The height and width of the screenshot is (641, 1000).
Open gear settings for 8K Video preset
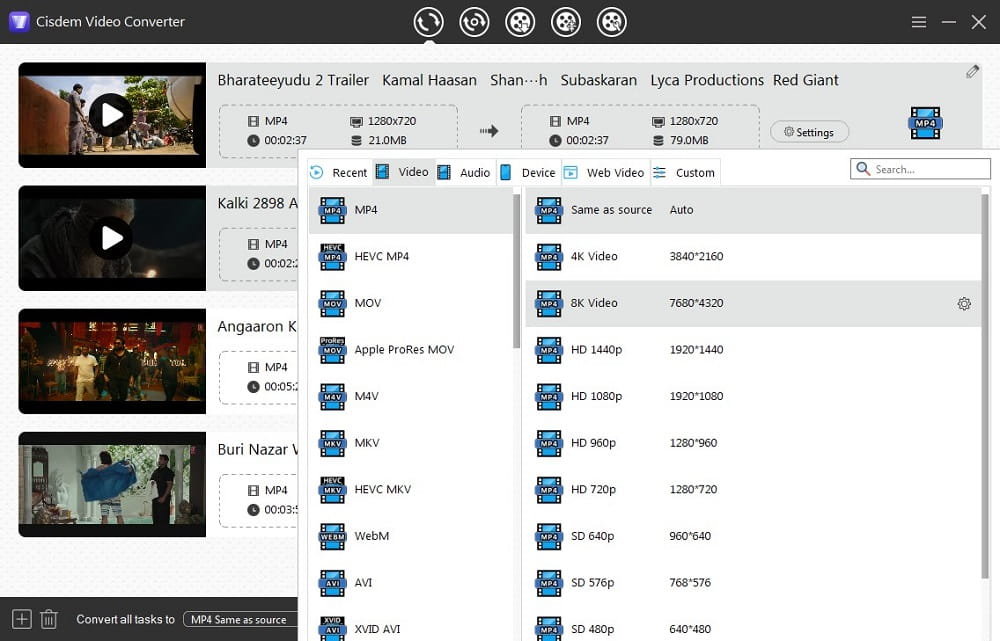tap(964, 304)
